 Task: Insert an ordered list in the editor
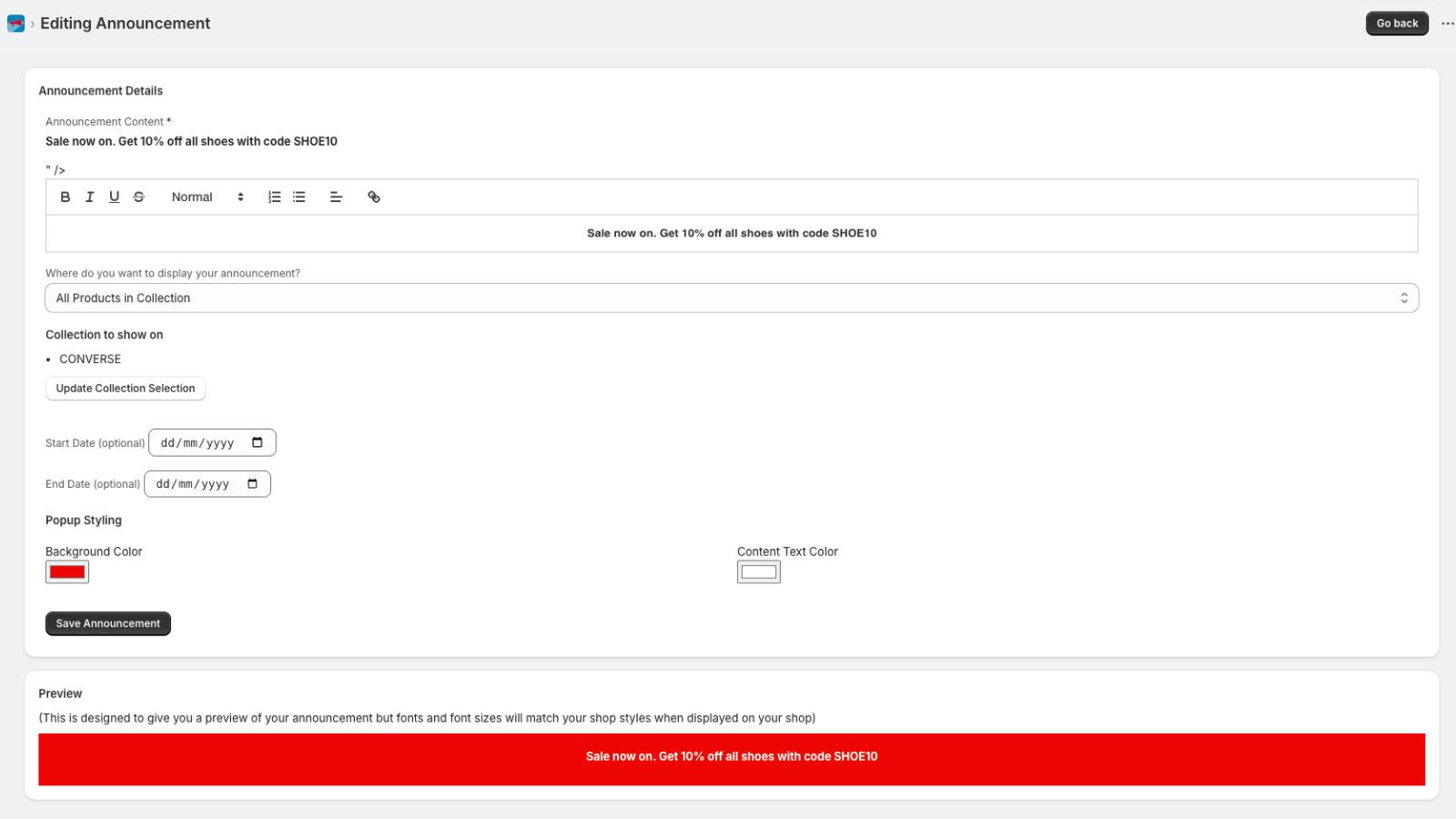[274, 197]
